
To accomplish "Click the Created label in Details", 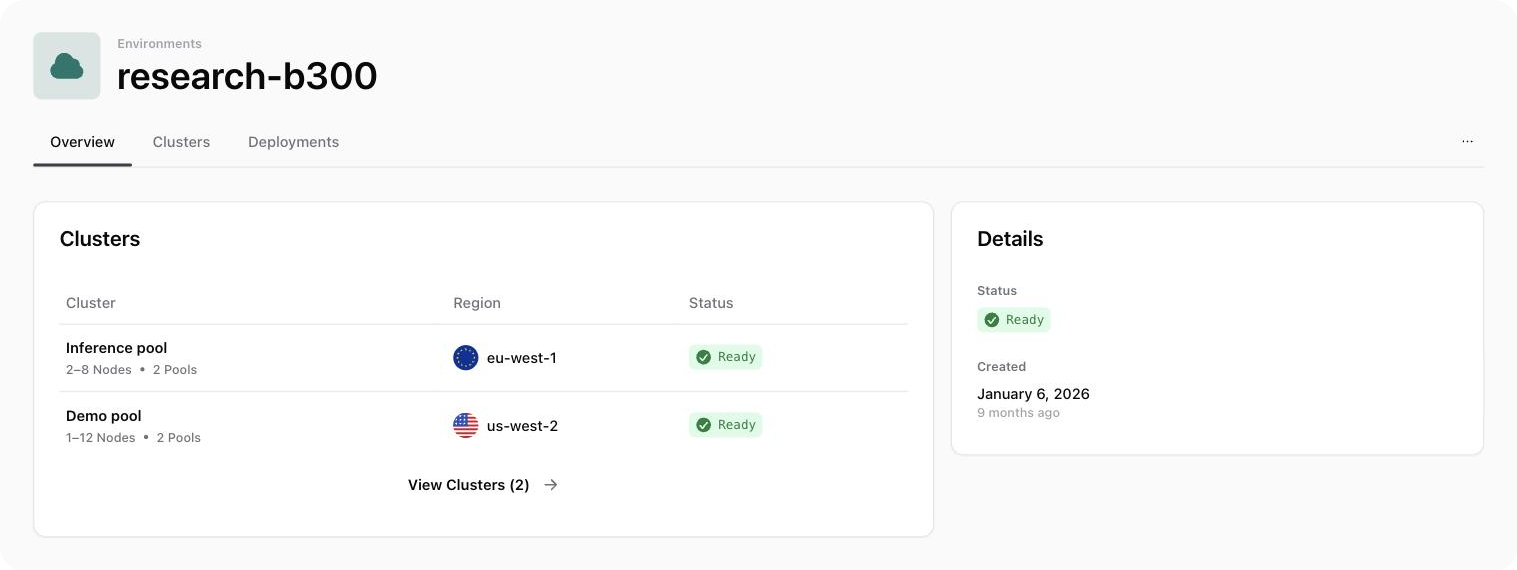I will 1001,367.
